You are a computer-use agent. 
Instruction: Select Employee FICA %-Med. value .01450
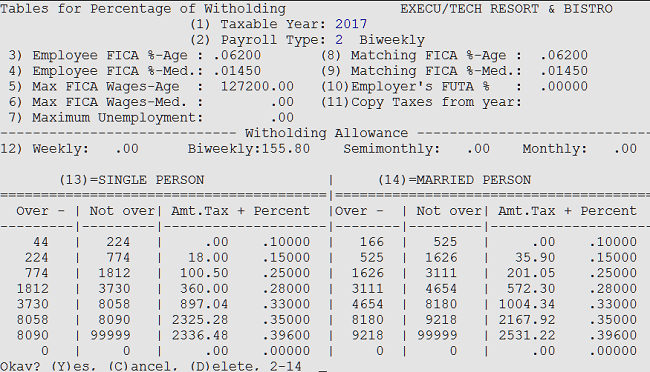[x=237, y=71]
